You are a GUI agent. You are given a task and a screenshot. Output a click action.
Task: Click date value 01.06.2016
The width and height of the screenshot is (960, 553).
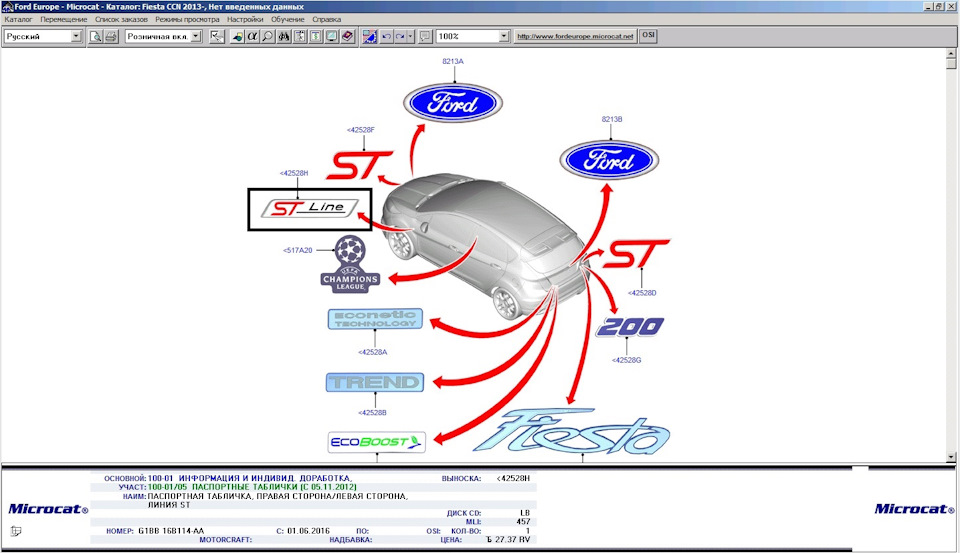pyautogui.click(x=308, y=531)
